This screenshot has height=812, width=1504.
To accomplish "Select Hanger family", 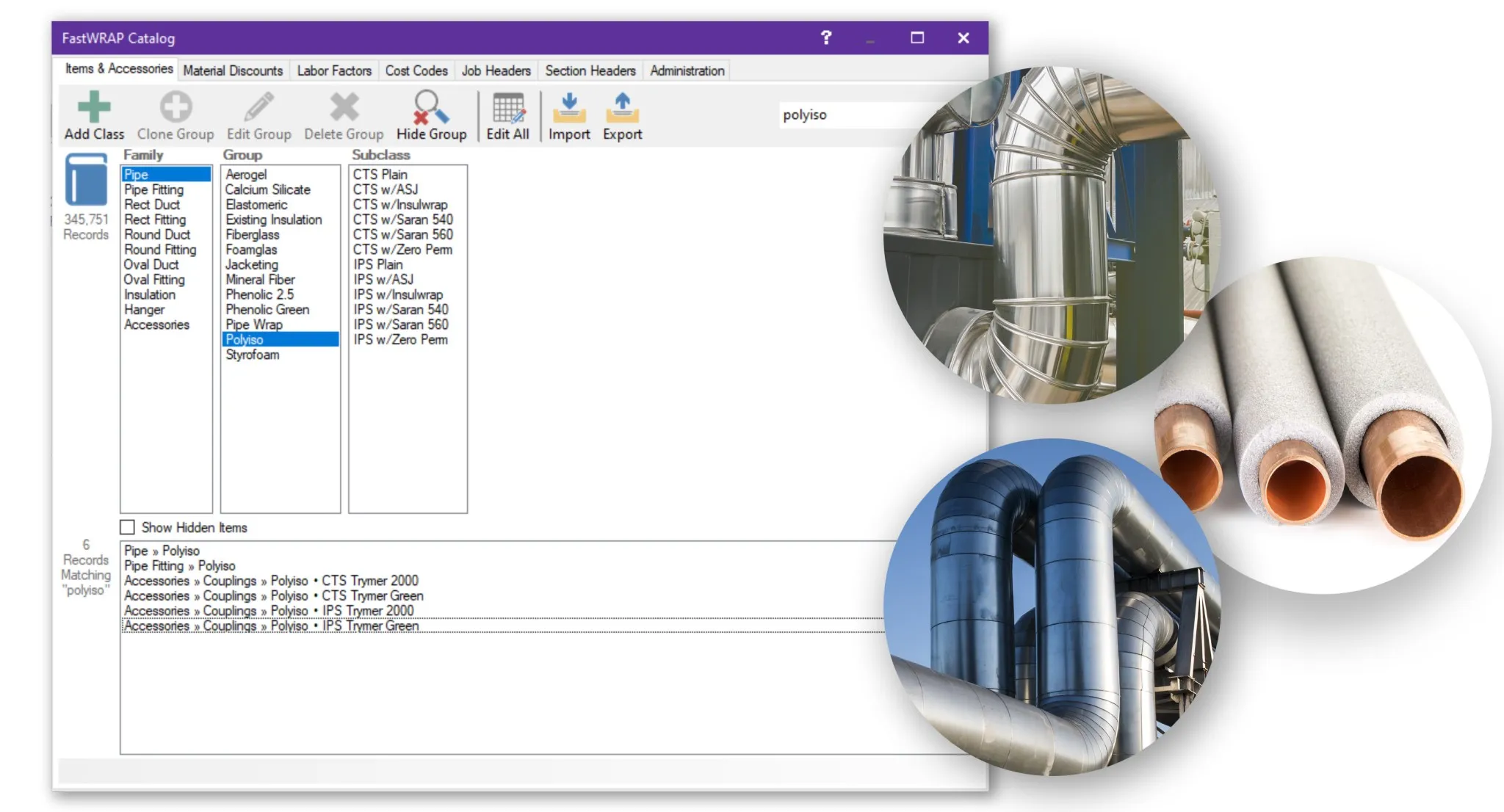I will point(167,310).
